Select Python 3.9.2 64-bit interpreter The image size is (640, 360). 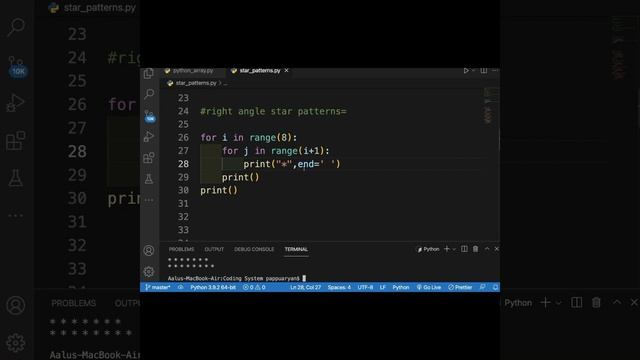[213, 287]
